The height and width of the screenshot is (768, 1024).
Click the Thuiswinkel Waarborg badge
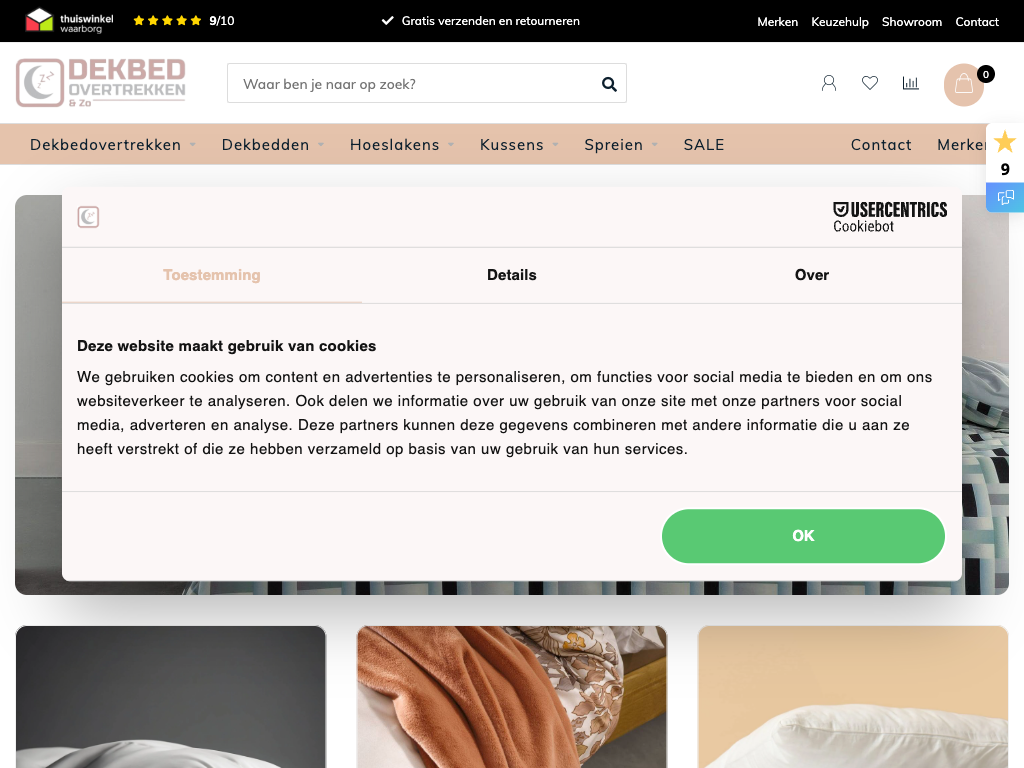pyautogui.click(x=69, y=21)
